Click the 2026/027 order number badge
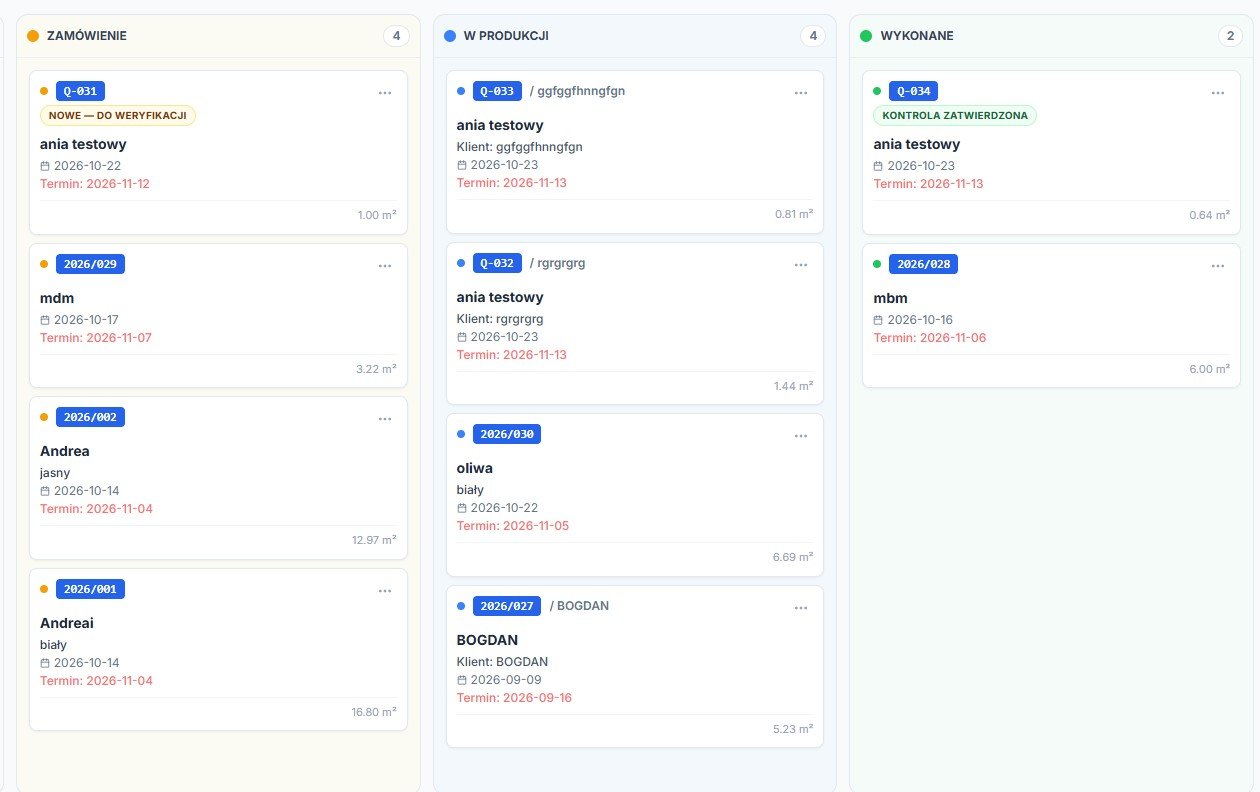 click(x=507, y=606)
